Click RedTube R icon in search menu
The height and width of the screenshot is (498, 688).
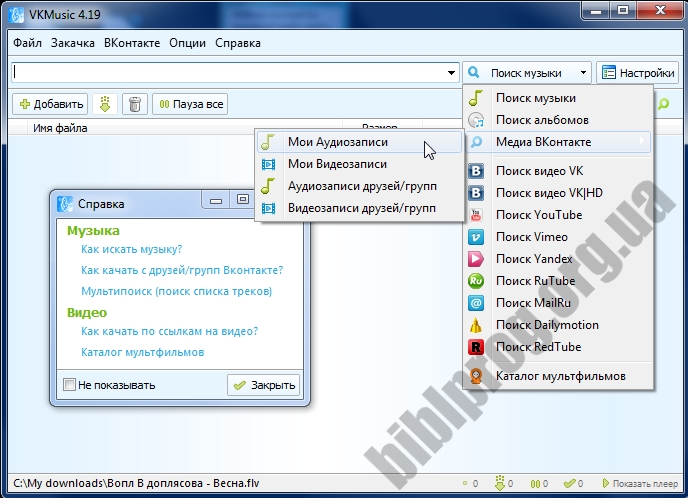[476, 347]
